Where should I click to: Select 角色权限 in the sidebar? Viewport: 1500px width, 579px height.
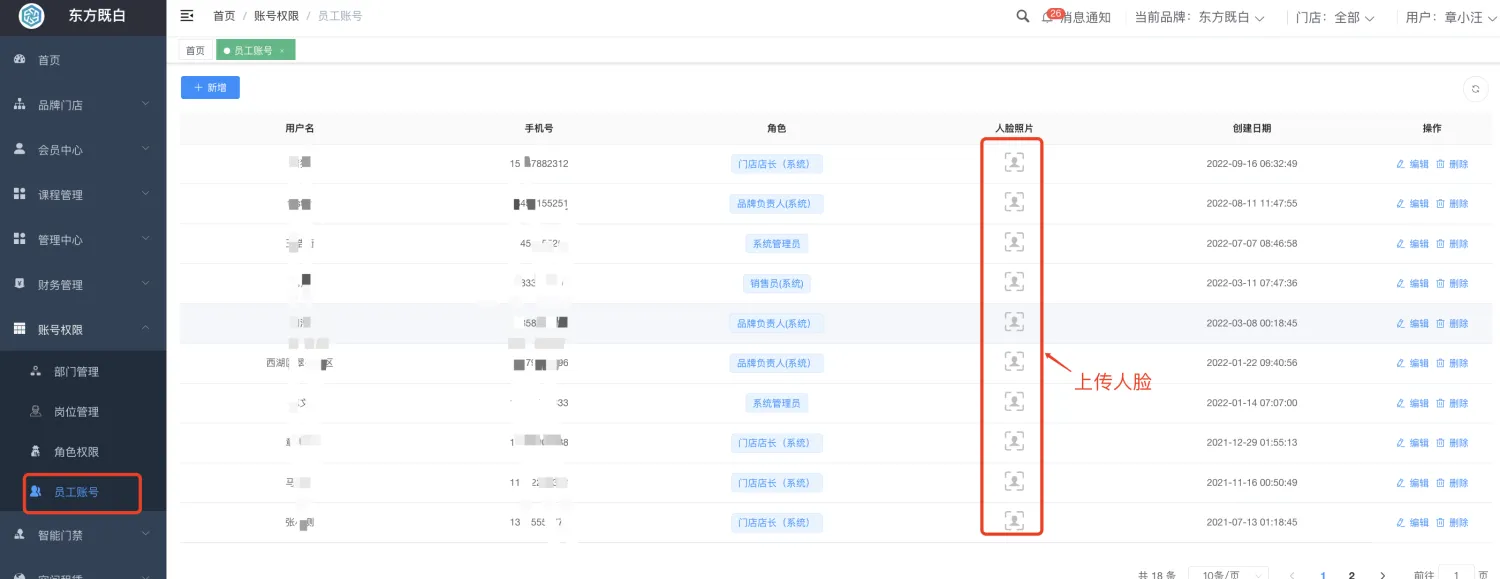point(76,452)
